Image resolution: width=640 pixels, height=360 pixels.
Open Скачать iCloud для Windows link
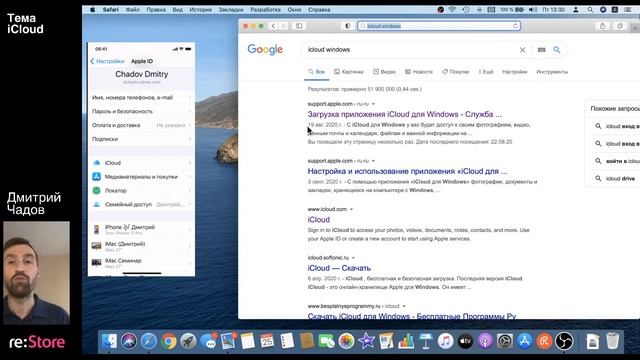412,316
